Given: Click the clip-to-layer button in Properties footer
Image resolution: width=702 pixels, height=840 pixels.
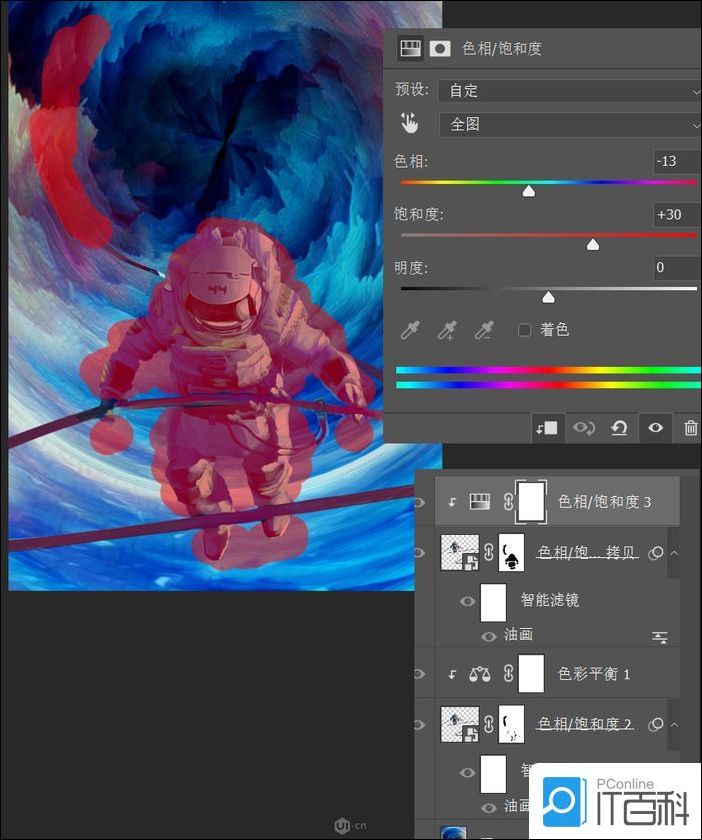Looking at the screenshot, I should (547, 428).
